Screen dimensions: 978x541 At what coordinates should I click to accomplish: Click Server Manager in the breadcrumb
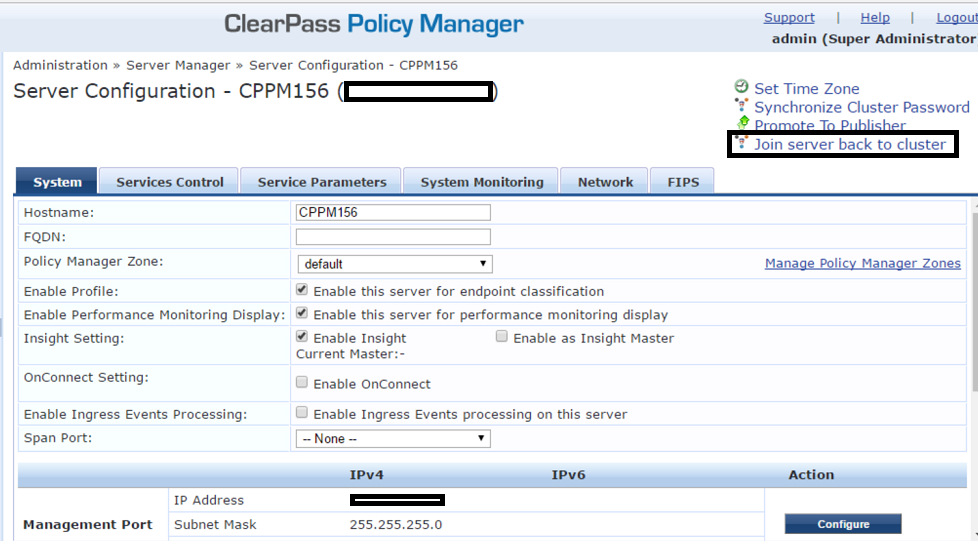point(178,65)
